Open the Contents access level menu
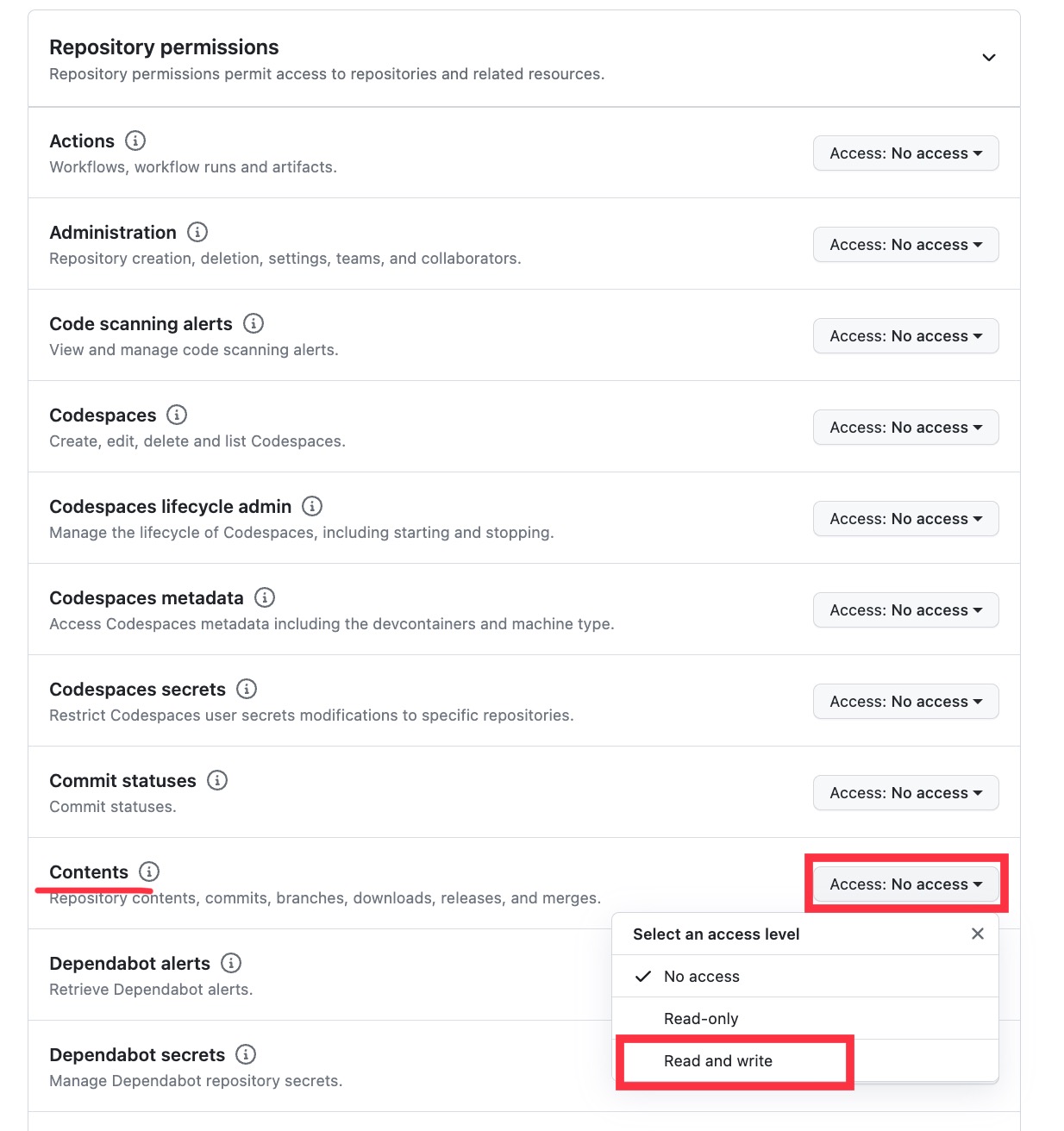Viewport: 1064px width, 1131px height. [904, 884]
